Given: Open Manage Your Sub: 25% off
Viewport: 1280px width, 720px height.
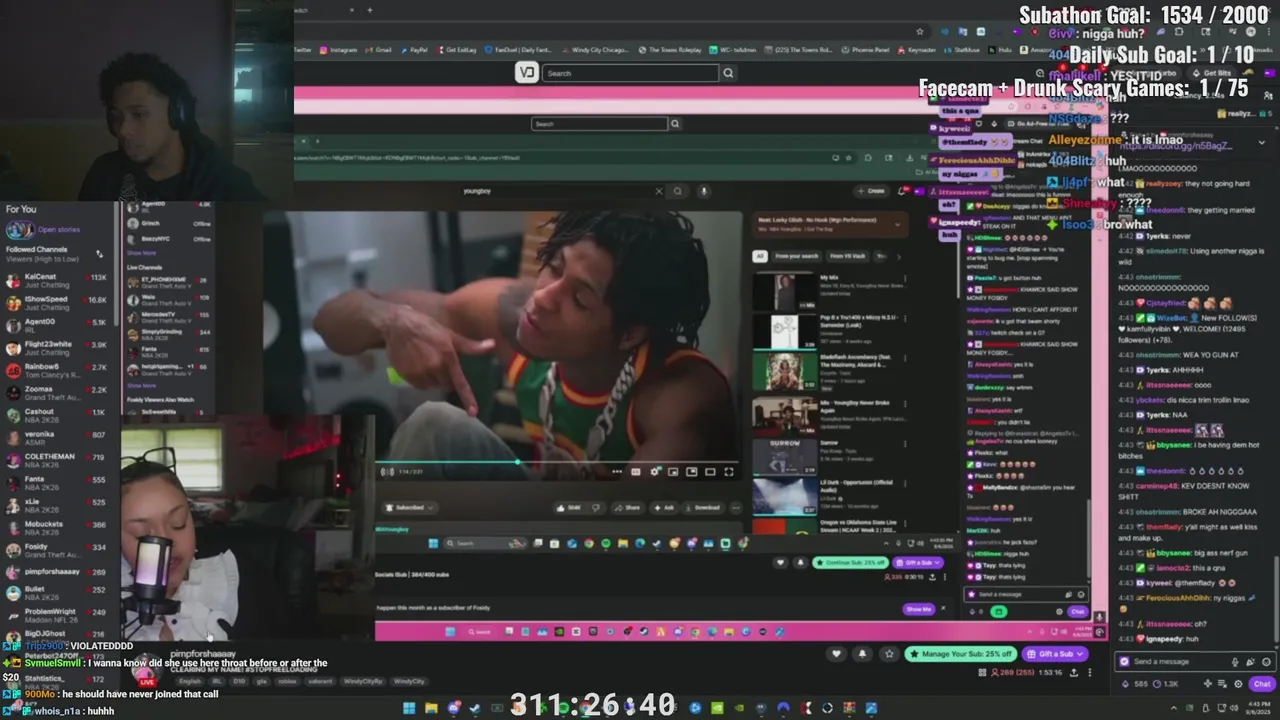Looking at the screenshot, I should 961,654.
